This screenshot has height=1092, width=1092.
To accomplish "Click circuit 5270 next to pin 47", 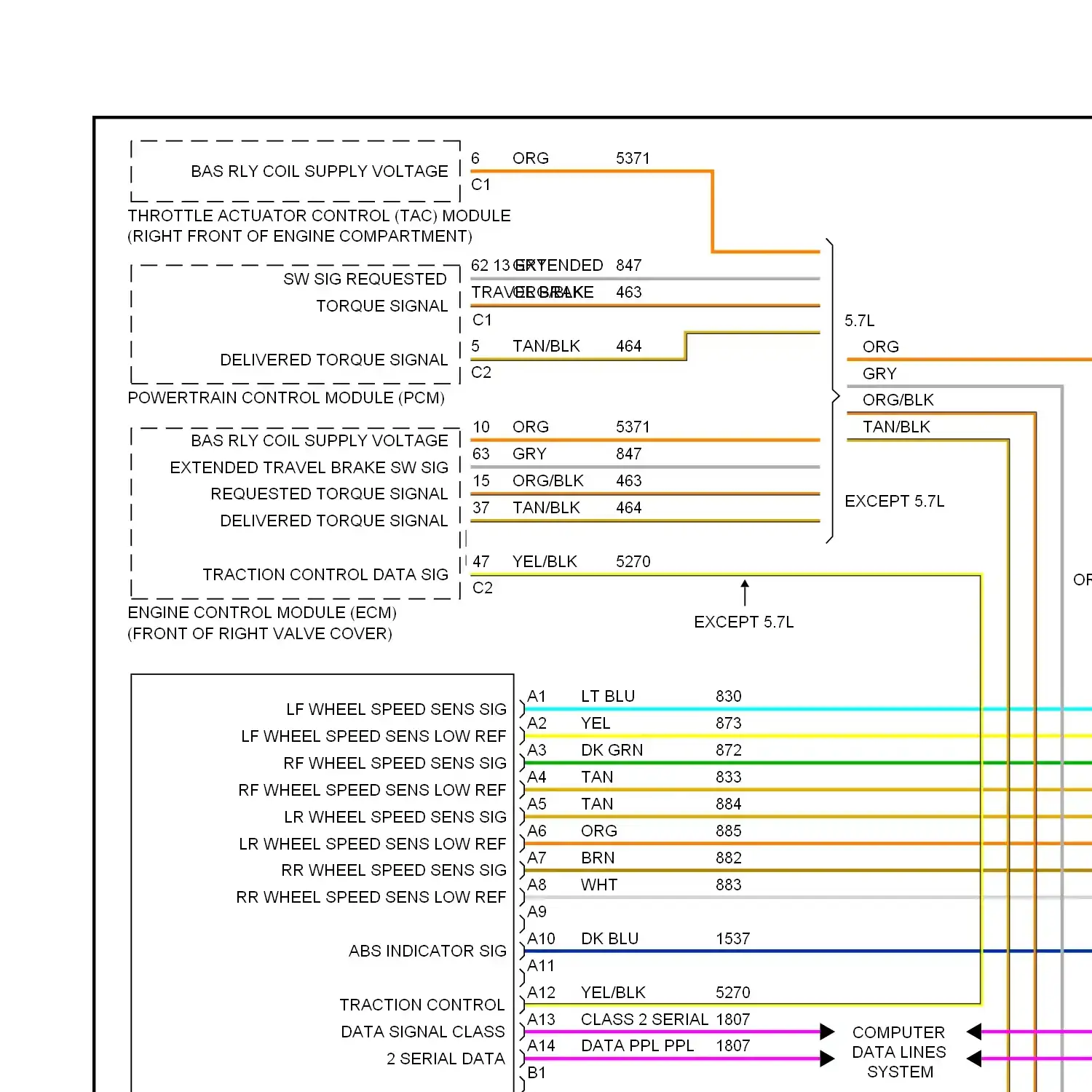I will point(633,561).
